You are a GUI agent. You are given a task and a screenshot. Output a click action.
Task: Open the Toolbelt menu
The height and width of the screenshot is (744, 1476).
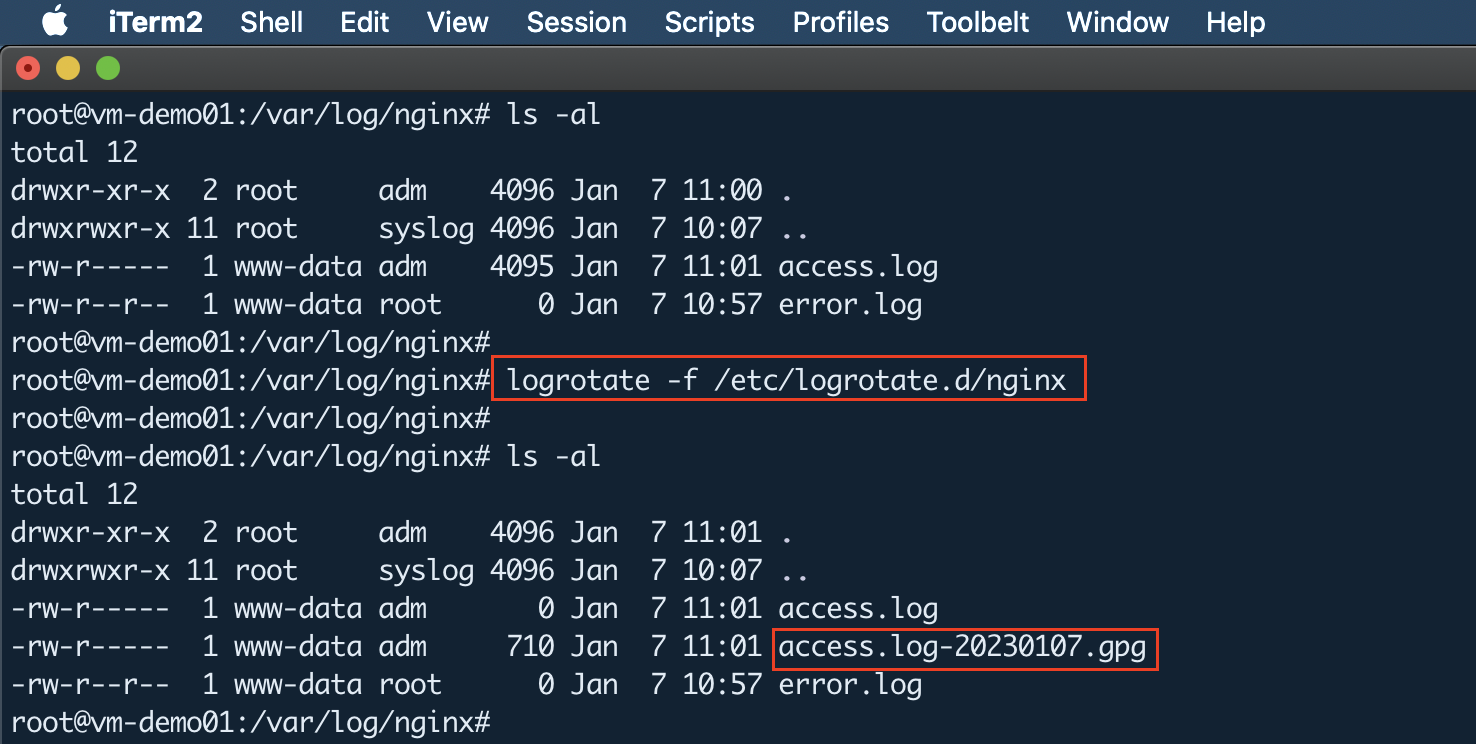tap(978, 22)
